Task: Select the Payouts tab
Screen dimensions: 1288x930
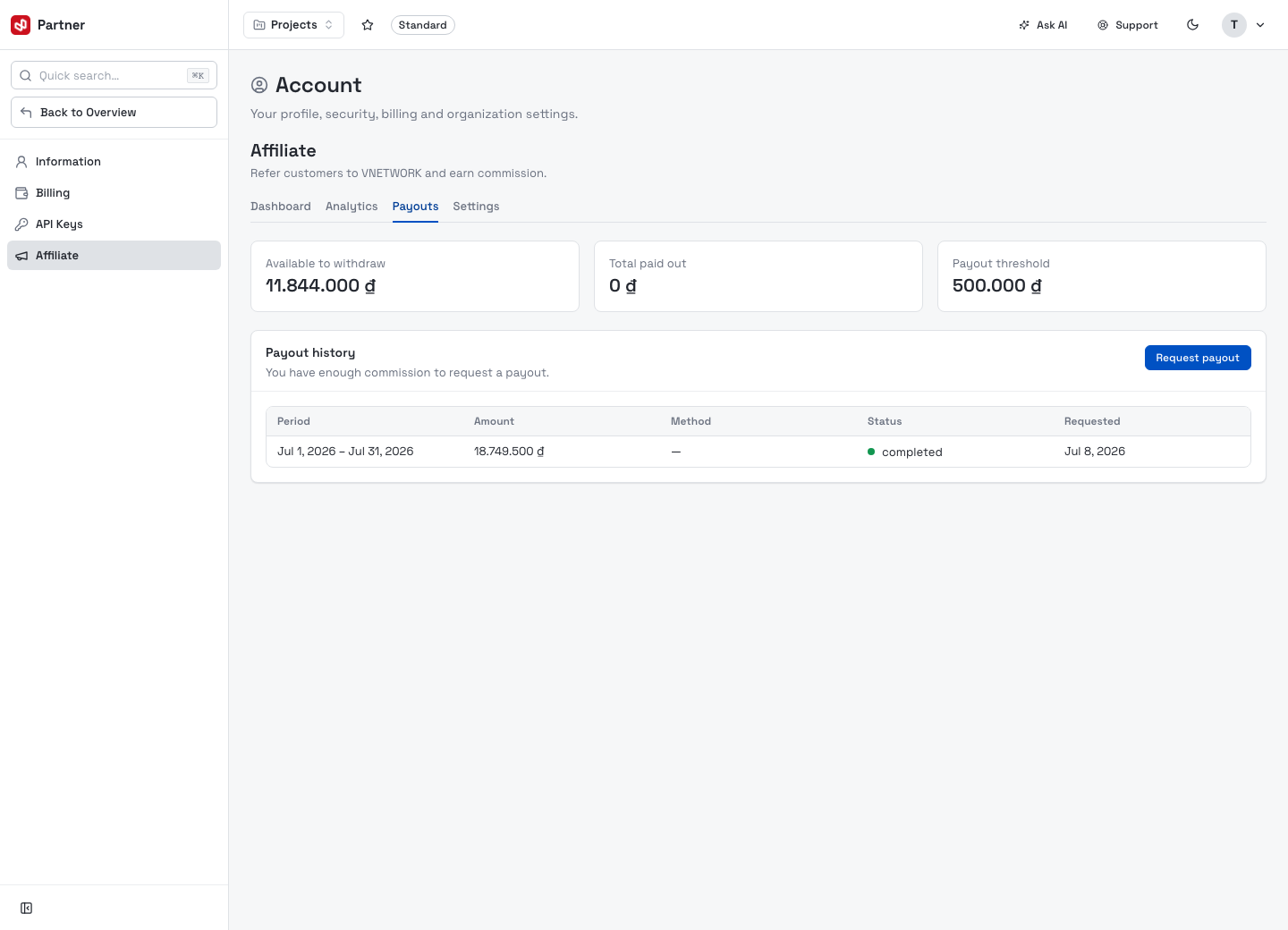Action: (415, 207)
